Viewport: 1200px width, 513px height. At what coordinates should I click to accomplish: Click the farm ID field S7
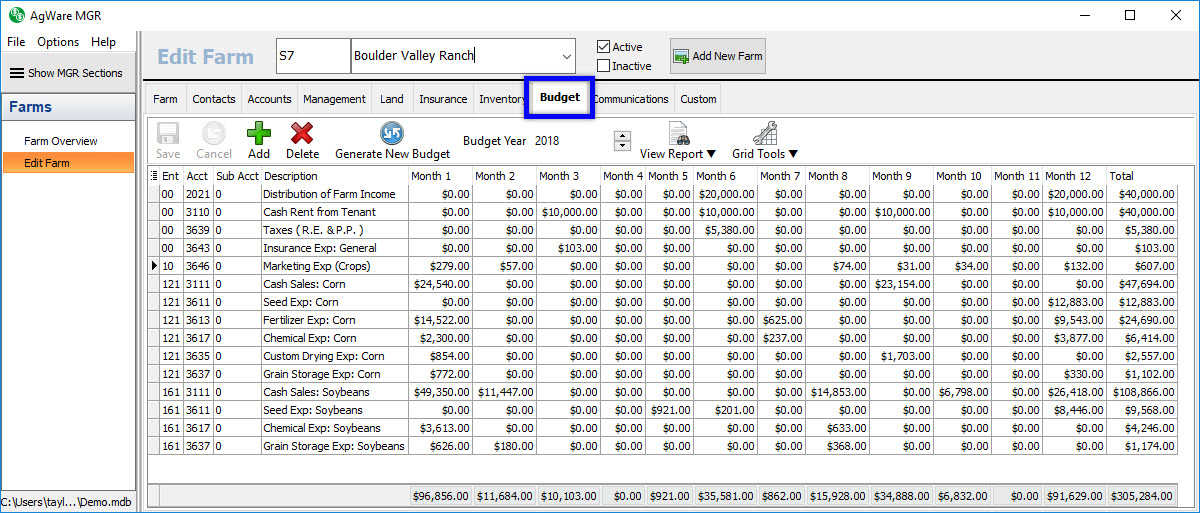click(312, 57)
